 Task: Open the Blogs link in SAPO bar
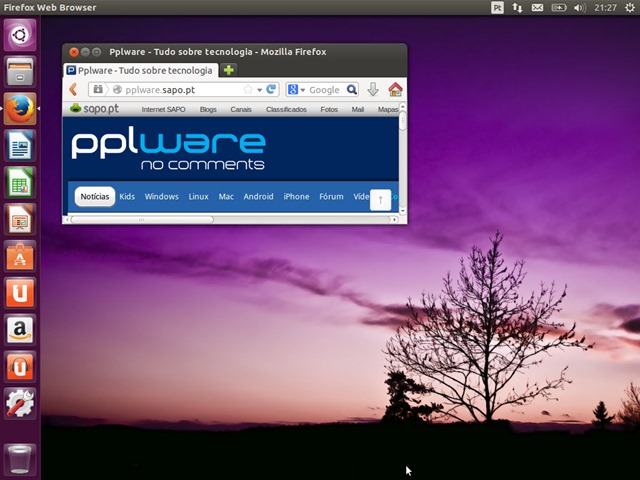tap(208, 109)
